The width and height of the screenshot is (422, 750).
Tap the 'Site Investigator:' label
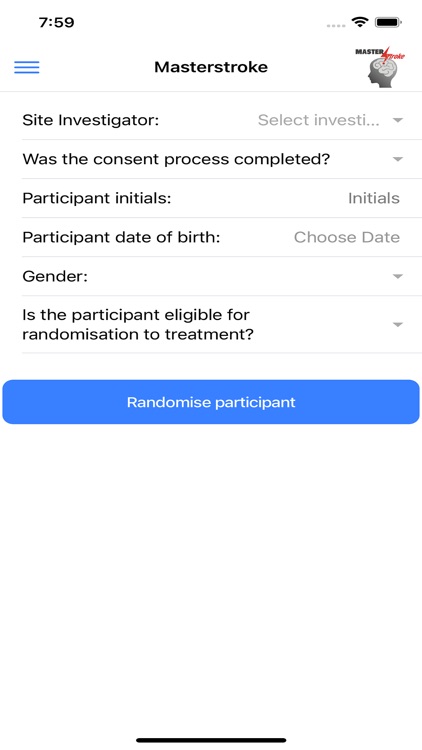pyautogui.click(x=90, y=120)
